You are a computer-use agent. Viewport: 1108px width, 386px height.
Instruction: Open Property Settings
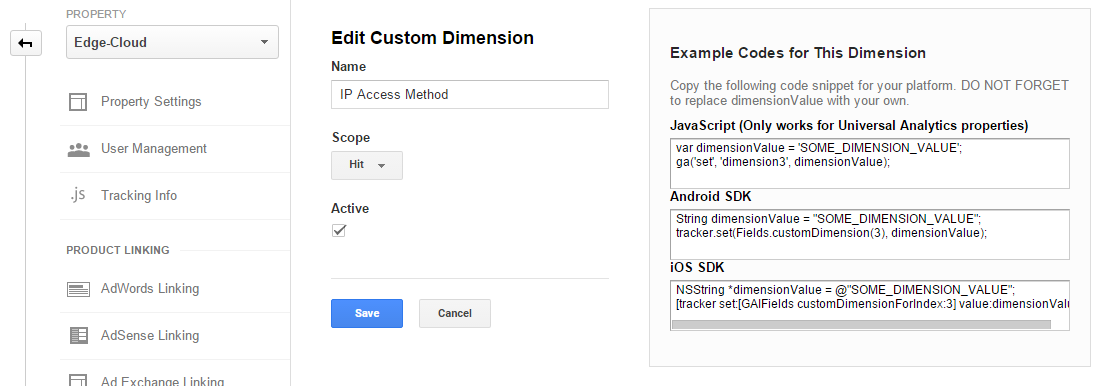[151, 102]
